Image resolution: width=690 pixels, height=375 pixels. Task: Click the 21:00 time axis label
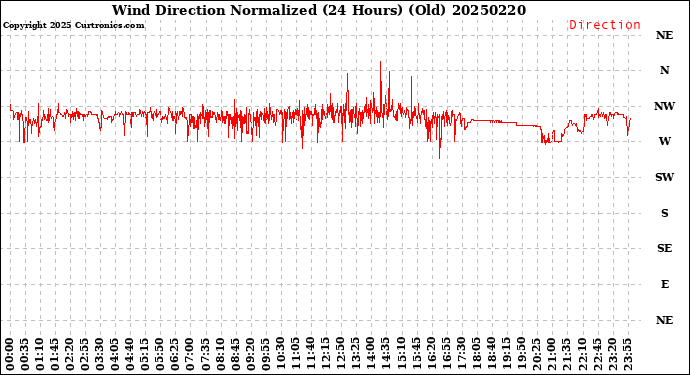click(551, 355)
